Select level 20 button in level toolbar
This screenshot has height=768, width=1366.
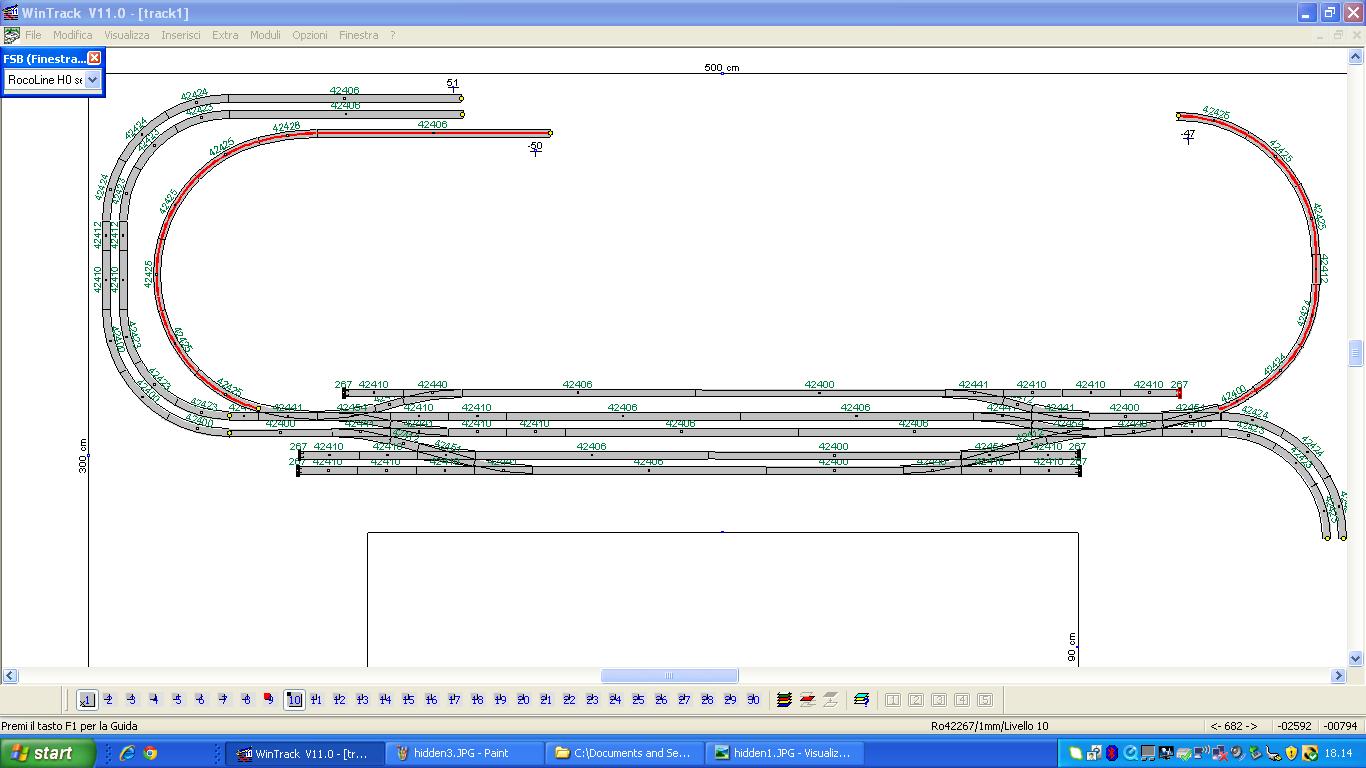click(x=523, y=700)
